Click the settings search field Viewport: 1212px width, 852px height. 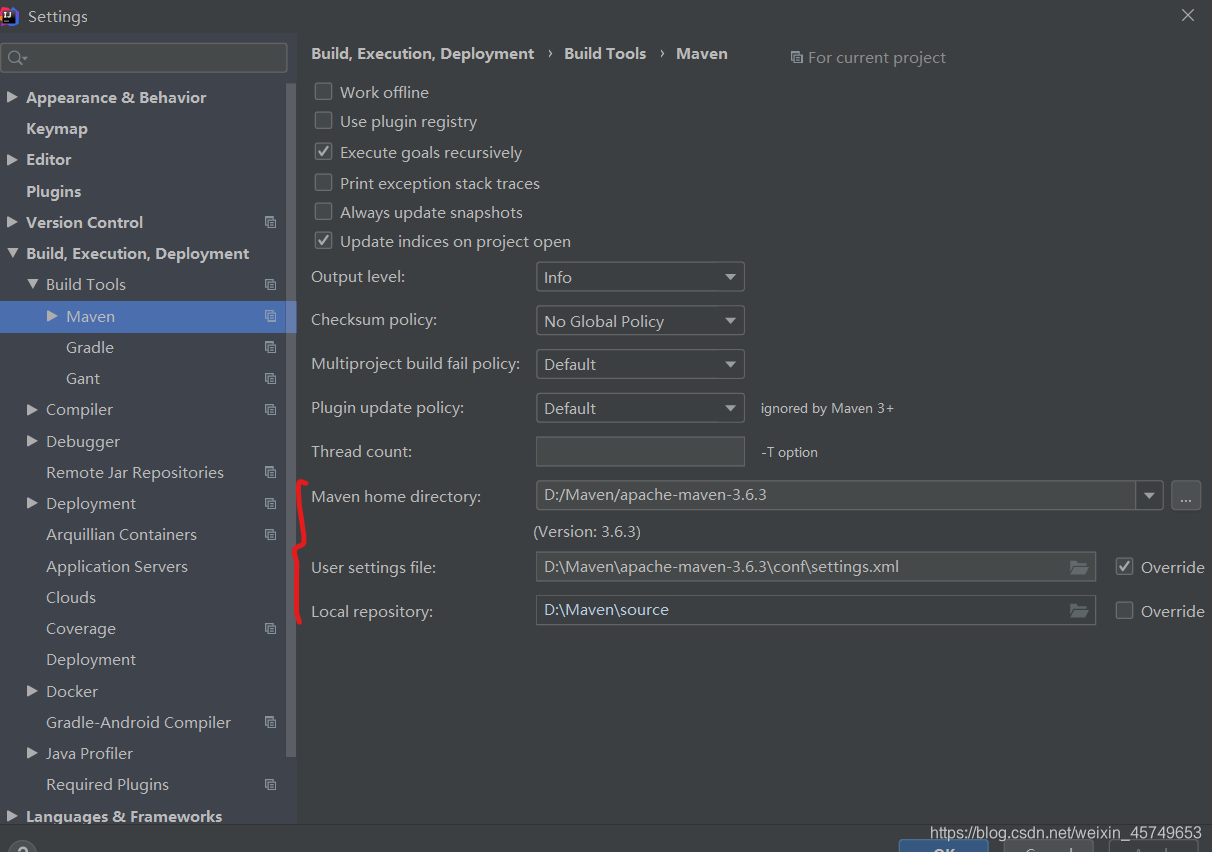[x=144, y=58]
